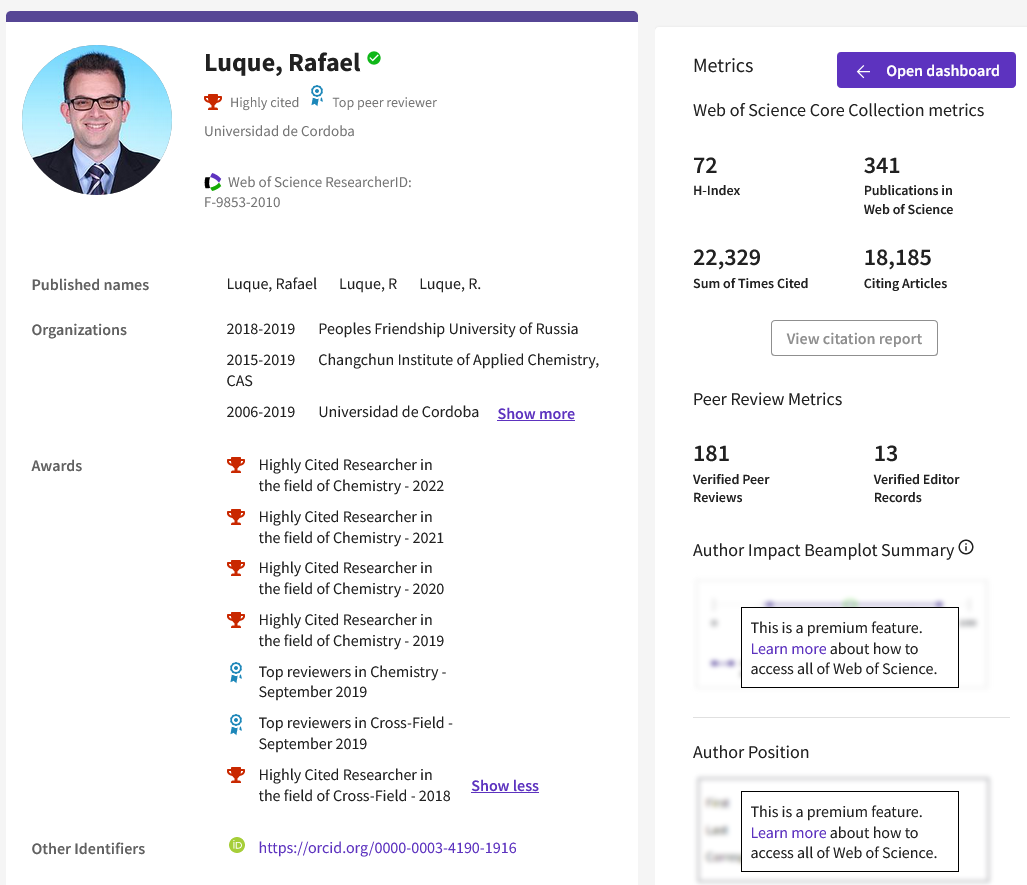The height and width of the screenshot is (885, 1027).
Task: Click ribbon icon for Top reviewers in Cross-Field
Action: pyautogui.click(x=236, y=723)
